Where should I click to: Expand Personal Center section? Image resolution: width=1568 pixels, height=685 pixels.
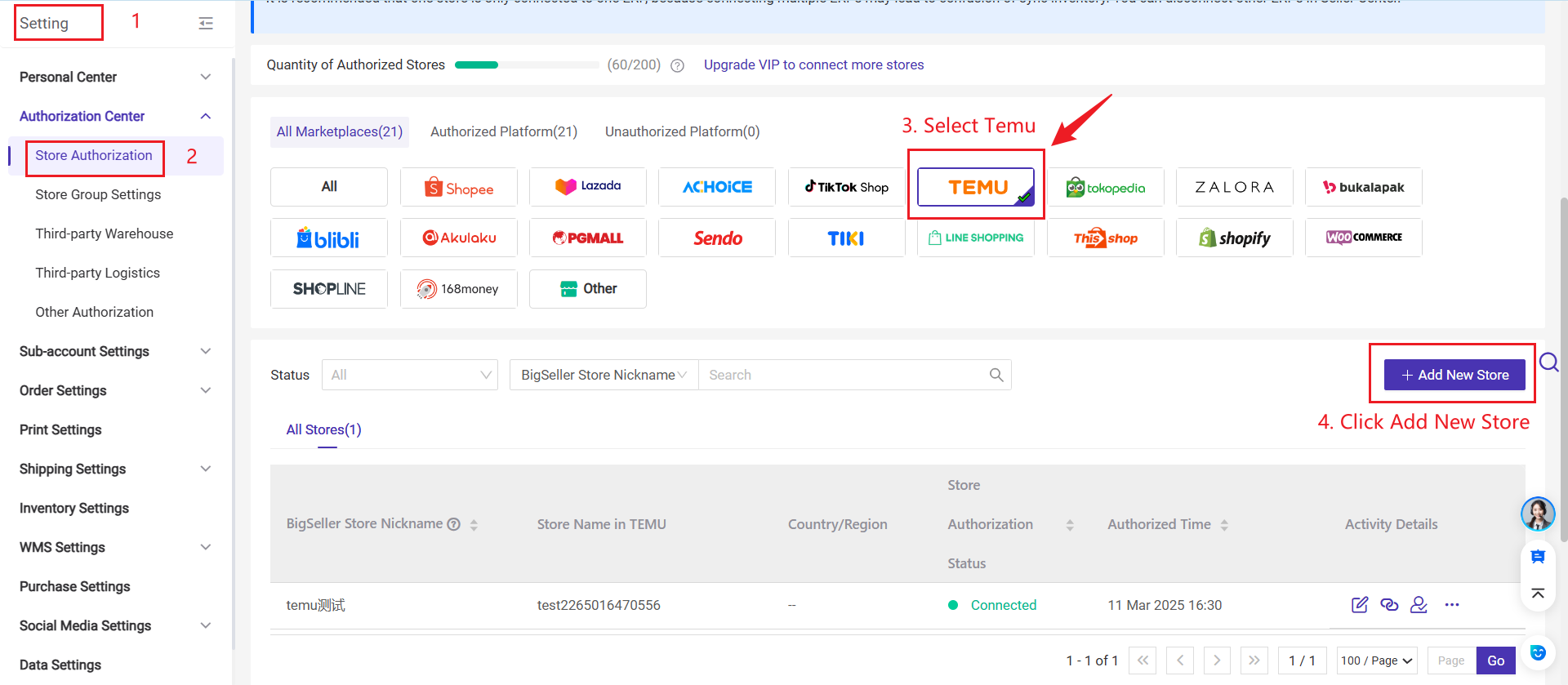(x=206, y=77)
